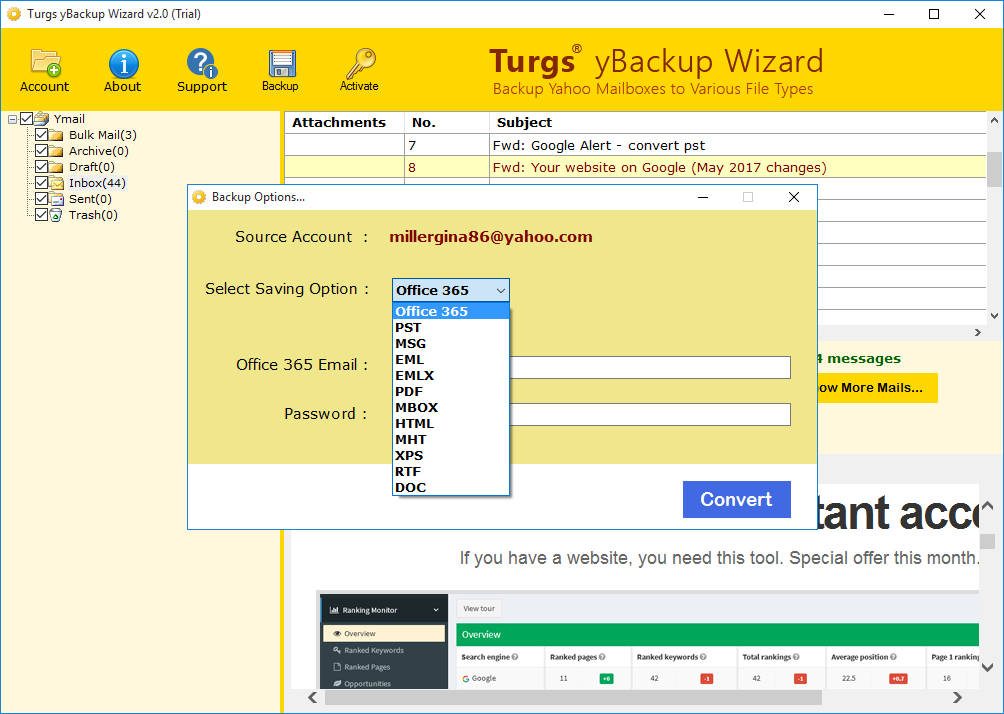Click the Trash recycle bin icon
The width and height of the screenshot is (1004, 714).
tap(56, 215)
